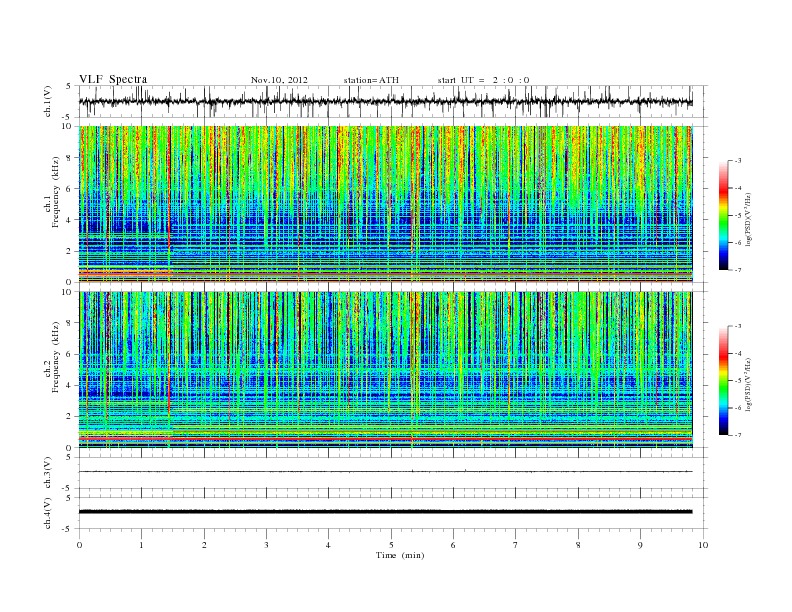This screenshot has height=612, width=792.
Task: Click the "ch.3(V)" axis label
Action: [48, 473]
